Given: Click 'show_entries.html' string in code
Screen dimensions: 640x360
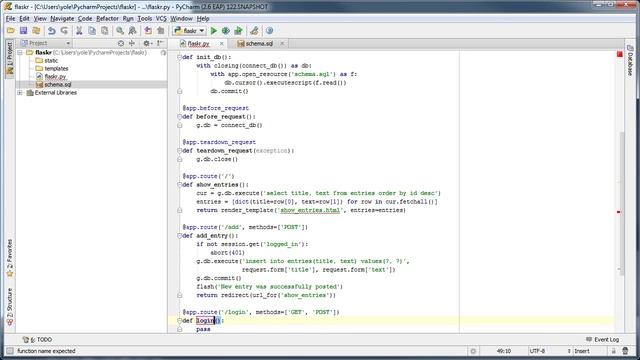Looking at the screenshot, I should pos(310,210).
